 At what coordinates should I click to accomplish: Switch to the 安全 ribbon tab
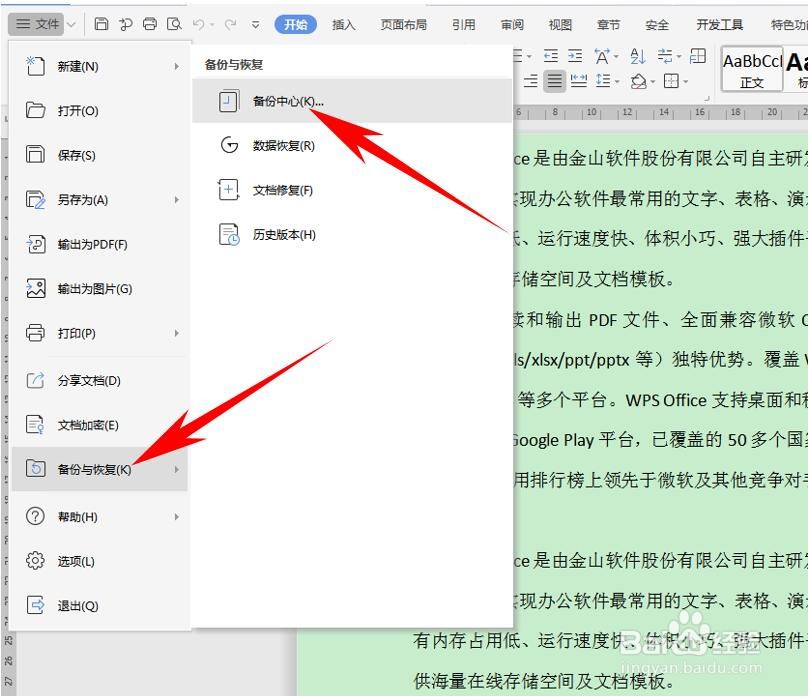657,24
